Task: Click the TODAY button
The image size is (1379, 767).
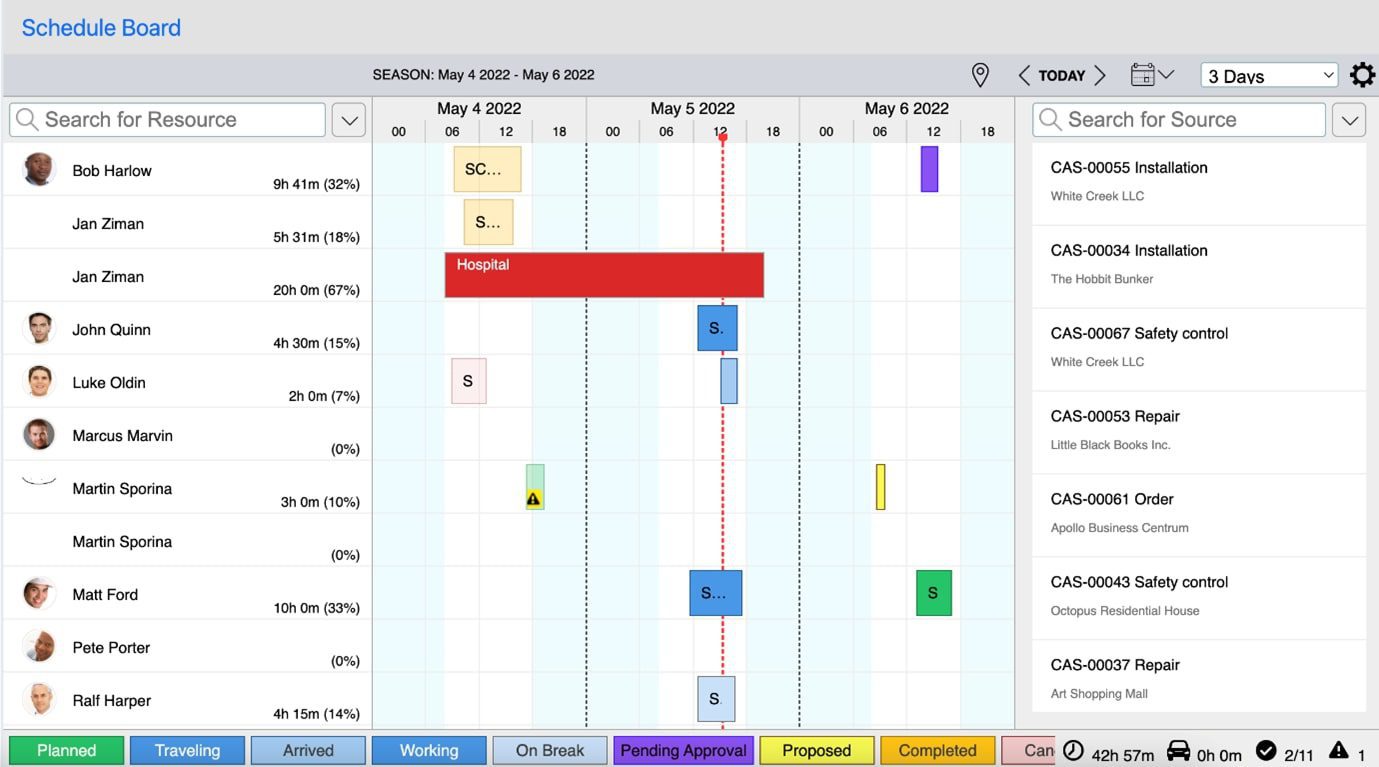Action: coord(1062,75)
